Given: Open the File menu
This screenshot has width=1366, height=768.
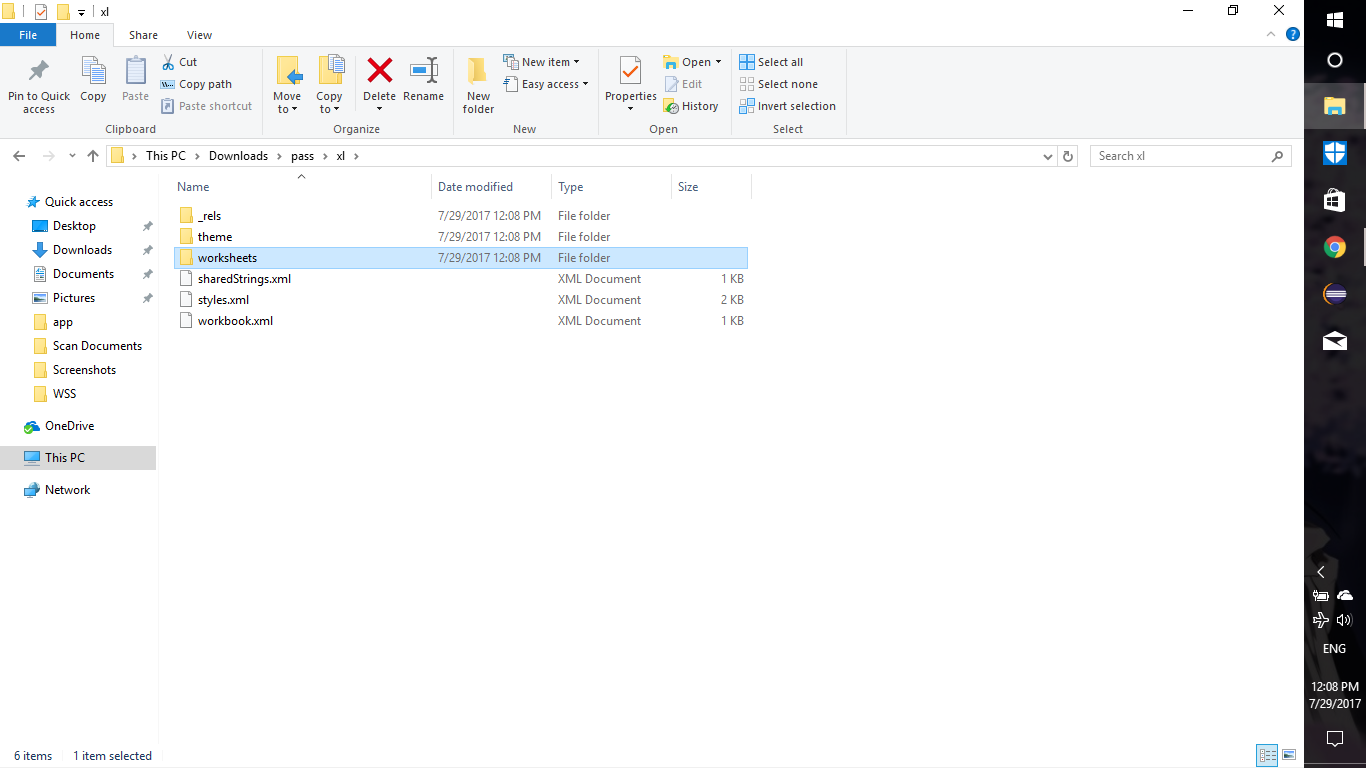Looking at the screenshot, I should pos(28,35).
